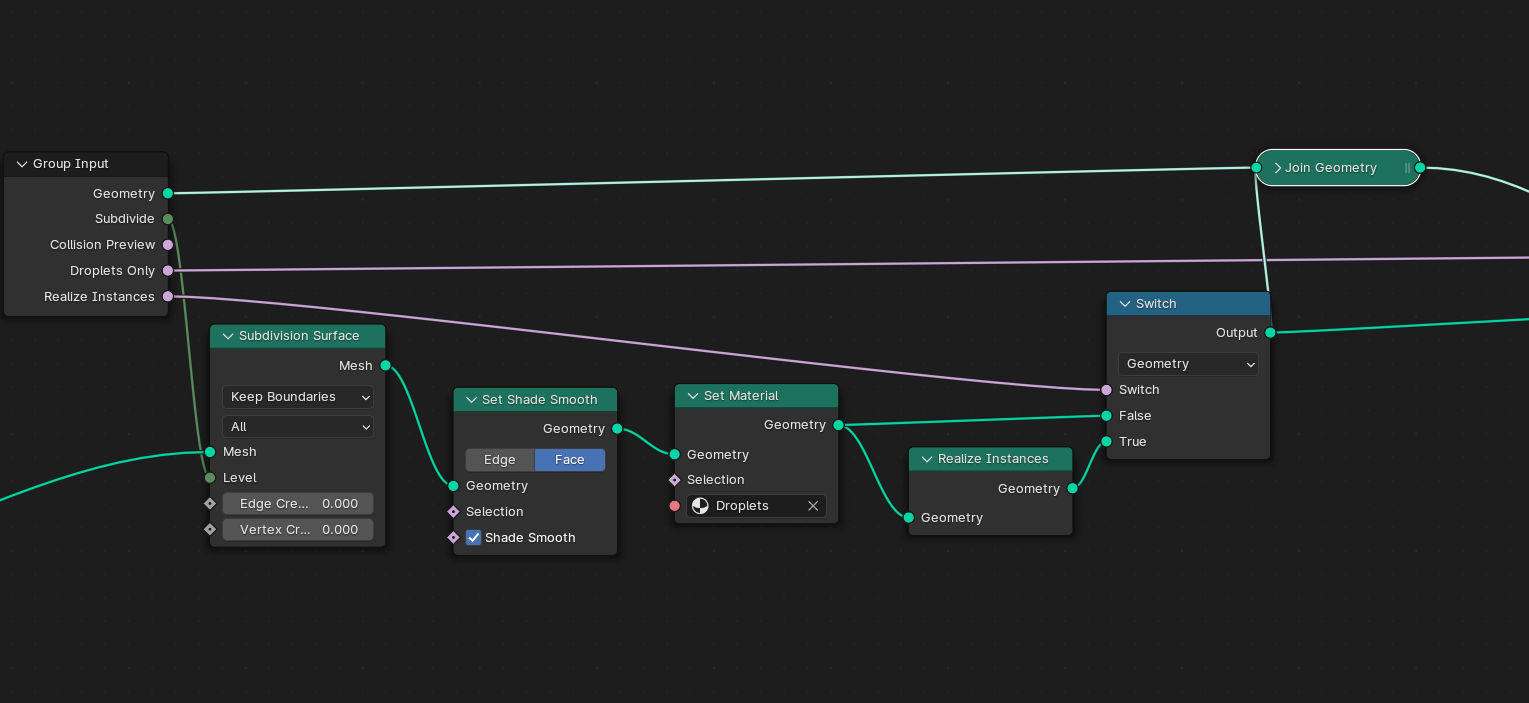Click the Join Geometry output socket
Image resolution: width=1529 pixels, height=703 pixels.
pos(1420,168)
